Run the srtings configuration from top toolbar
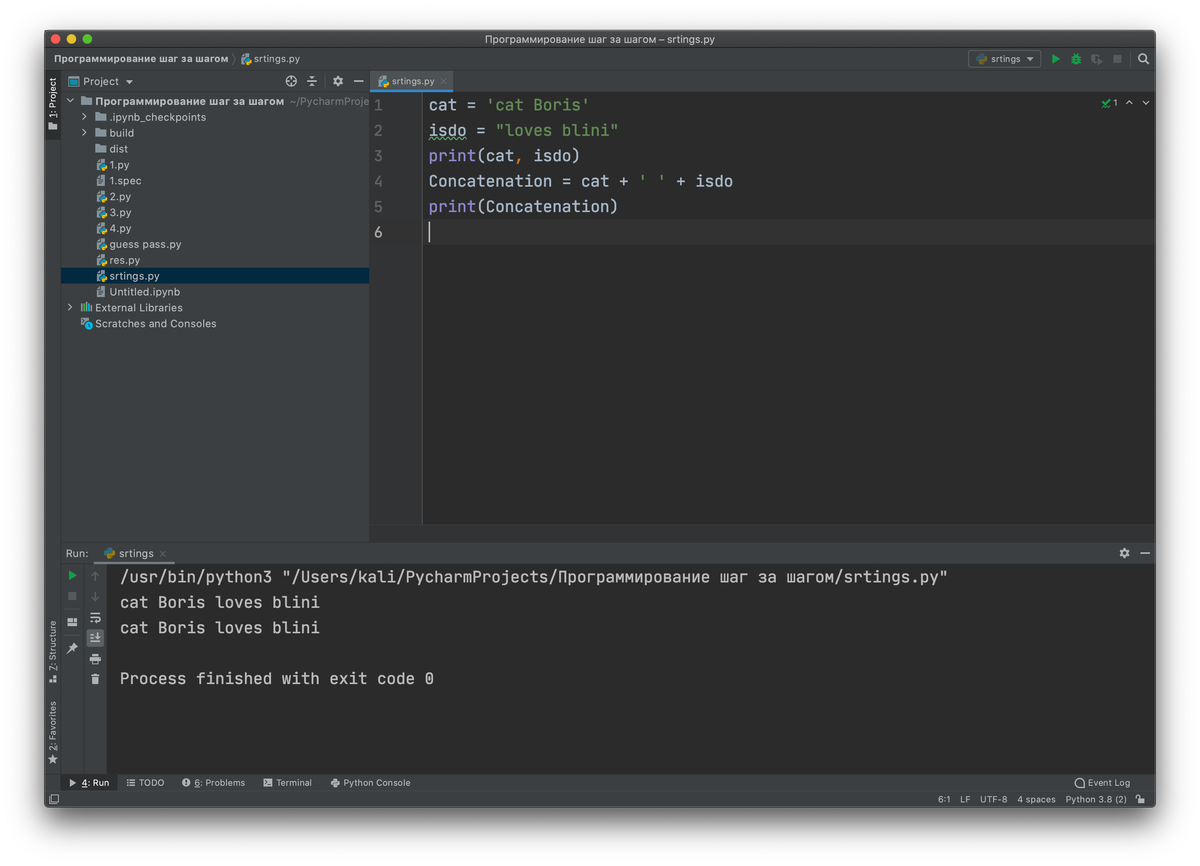Viewport: 1200px width, 866px height. pos(1055,59)
